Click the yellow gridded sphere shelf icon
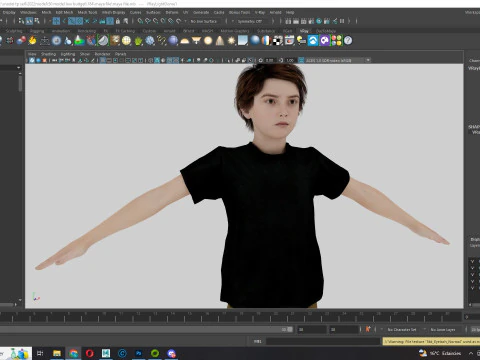Image resolution: width=480 pixels, height=360 pixels. pos(126,41)
